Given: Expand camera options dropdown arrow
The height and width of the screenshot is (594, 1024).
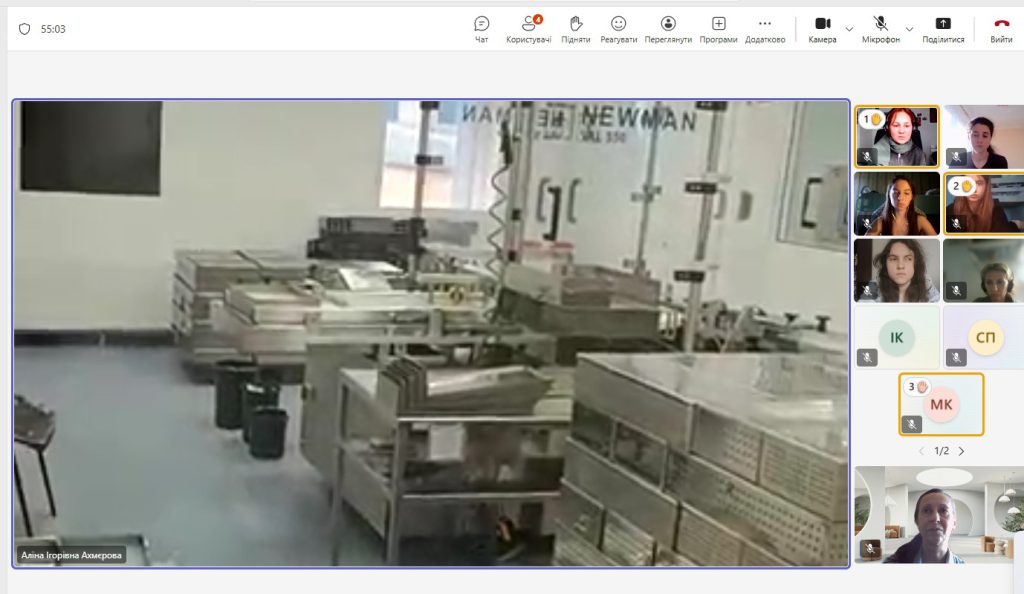Looking at the screenshot, I should (849, 29).
